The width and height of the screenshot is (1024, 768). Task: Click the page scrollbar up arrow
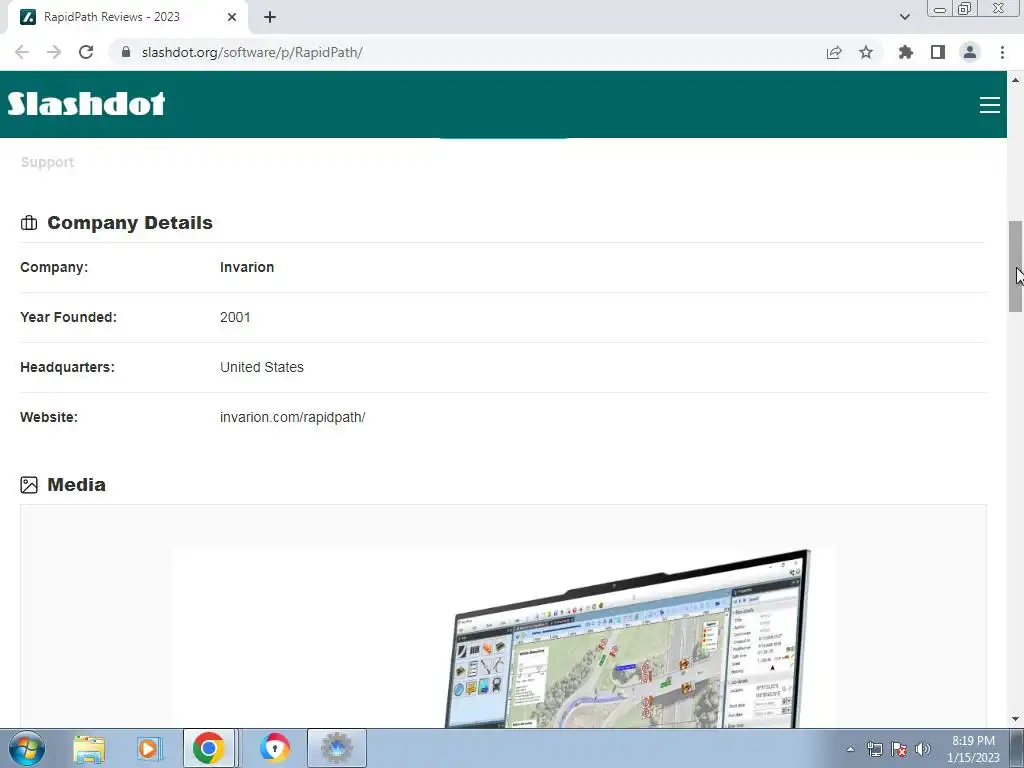click(x=1016, y=80)
